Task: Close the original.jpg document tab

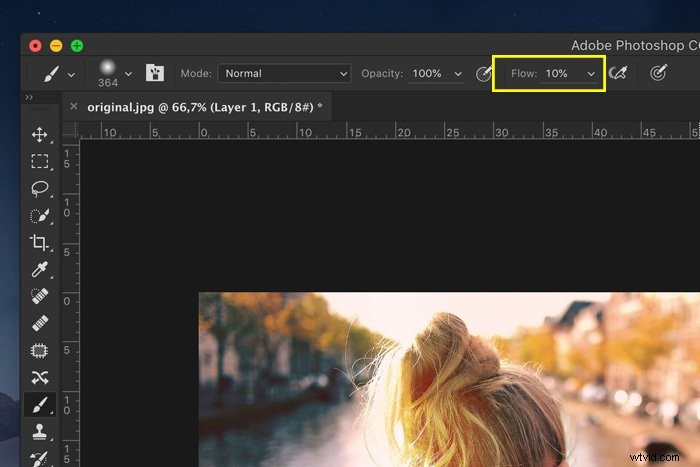Action: pos(74,106)
